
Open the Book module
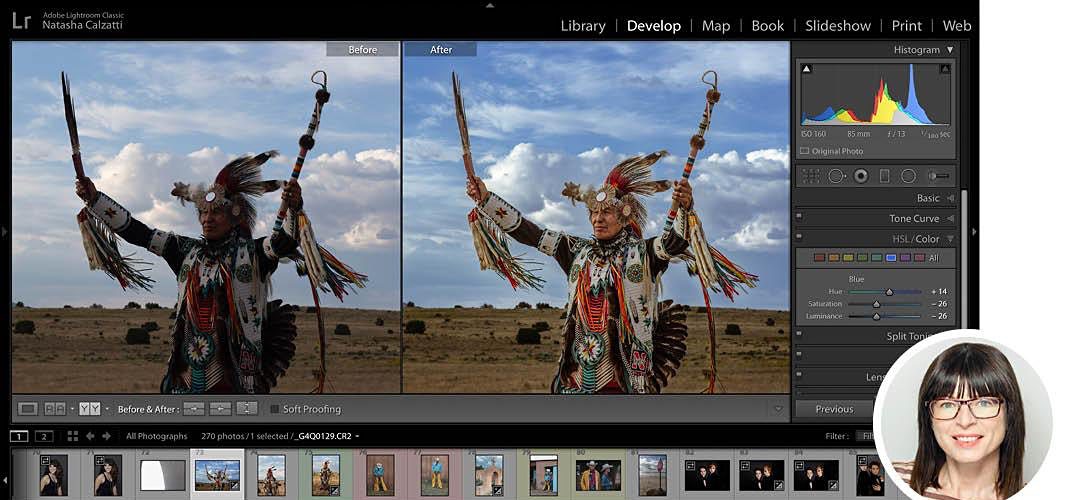(x=768, y=26)
